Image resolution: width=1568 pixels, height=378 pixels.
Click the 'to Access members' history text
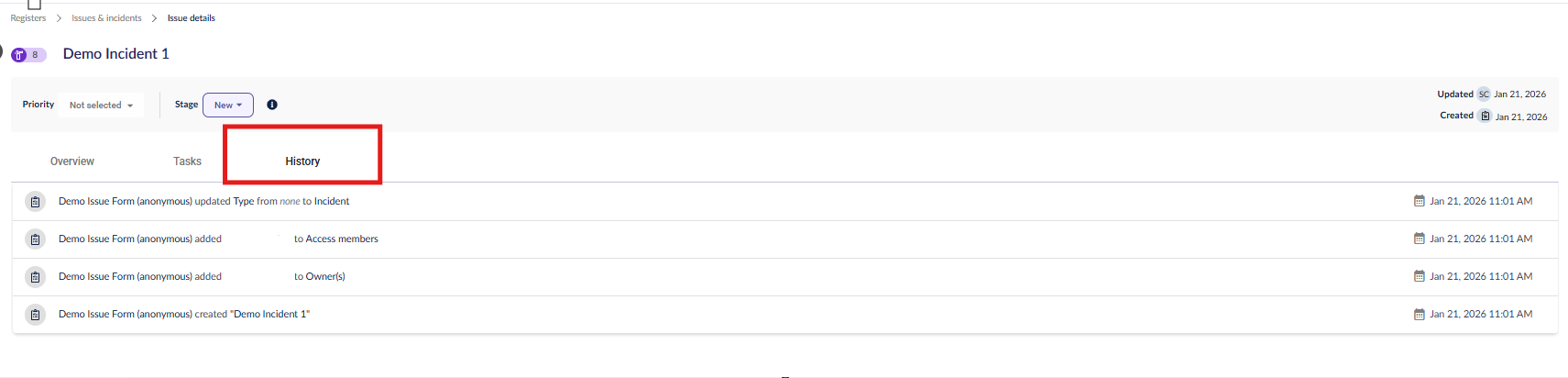pos(335,239)
